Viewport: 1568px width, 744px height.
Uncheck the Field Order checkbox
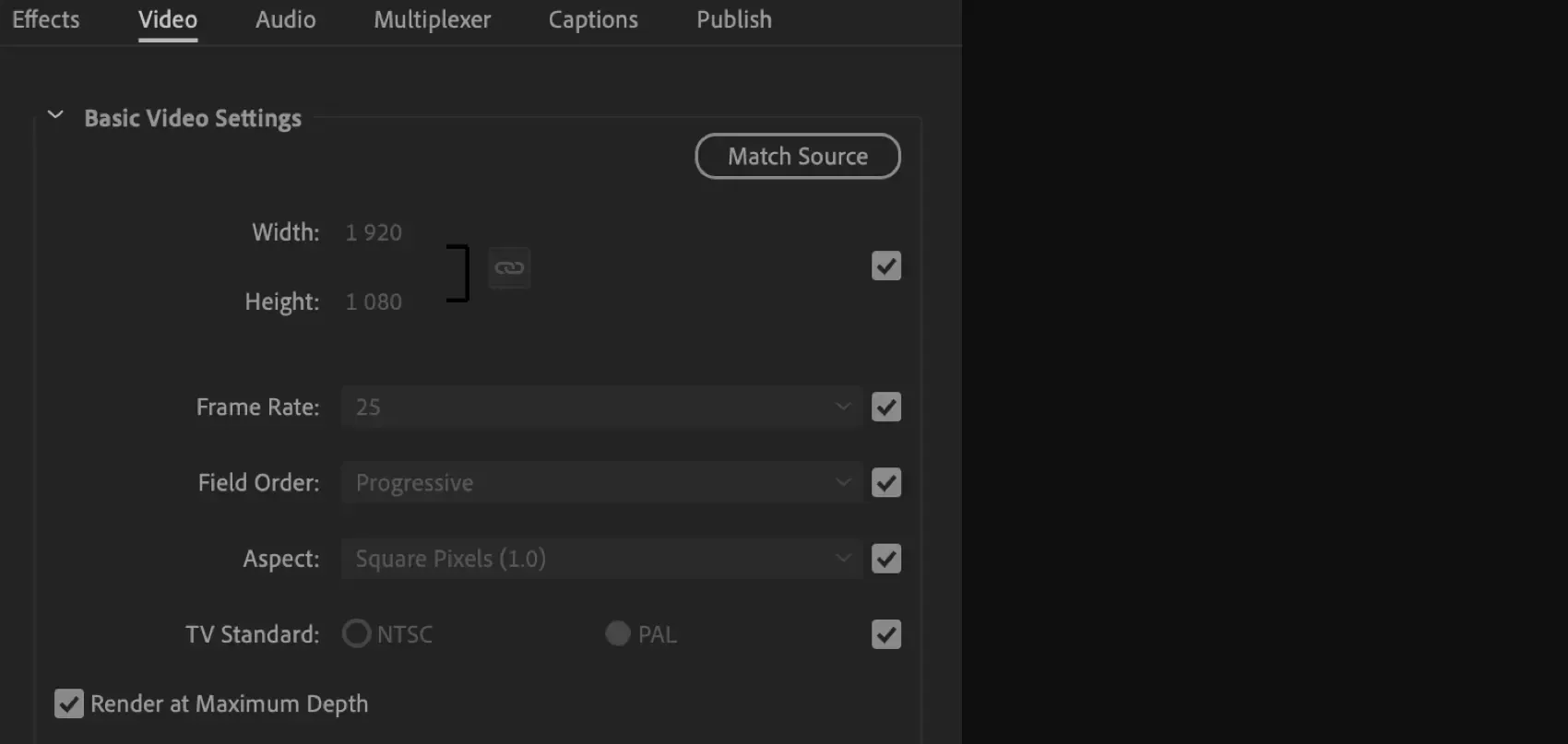(885, 482)
